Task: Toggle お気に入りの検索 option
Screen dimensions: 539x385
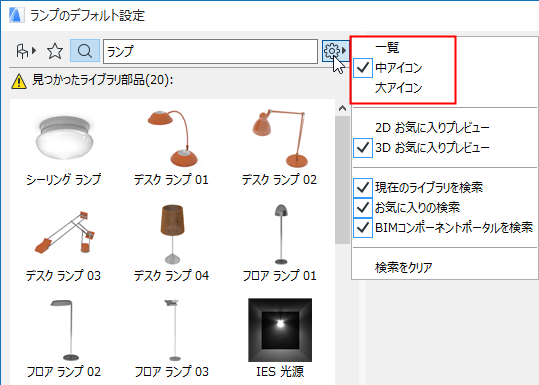Action: [363, 207]
